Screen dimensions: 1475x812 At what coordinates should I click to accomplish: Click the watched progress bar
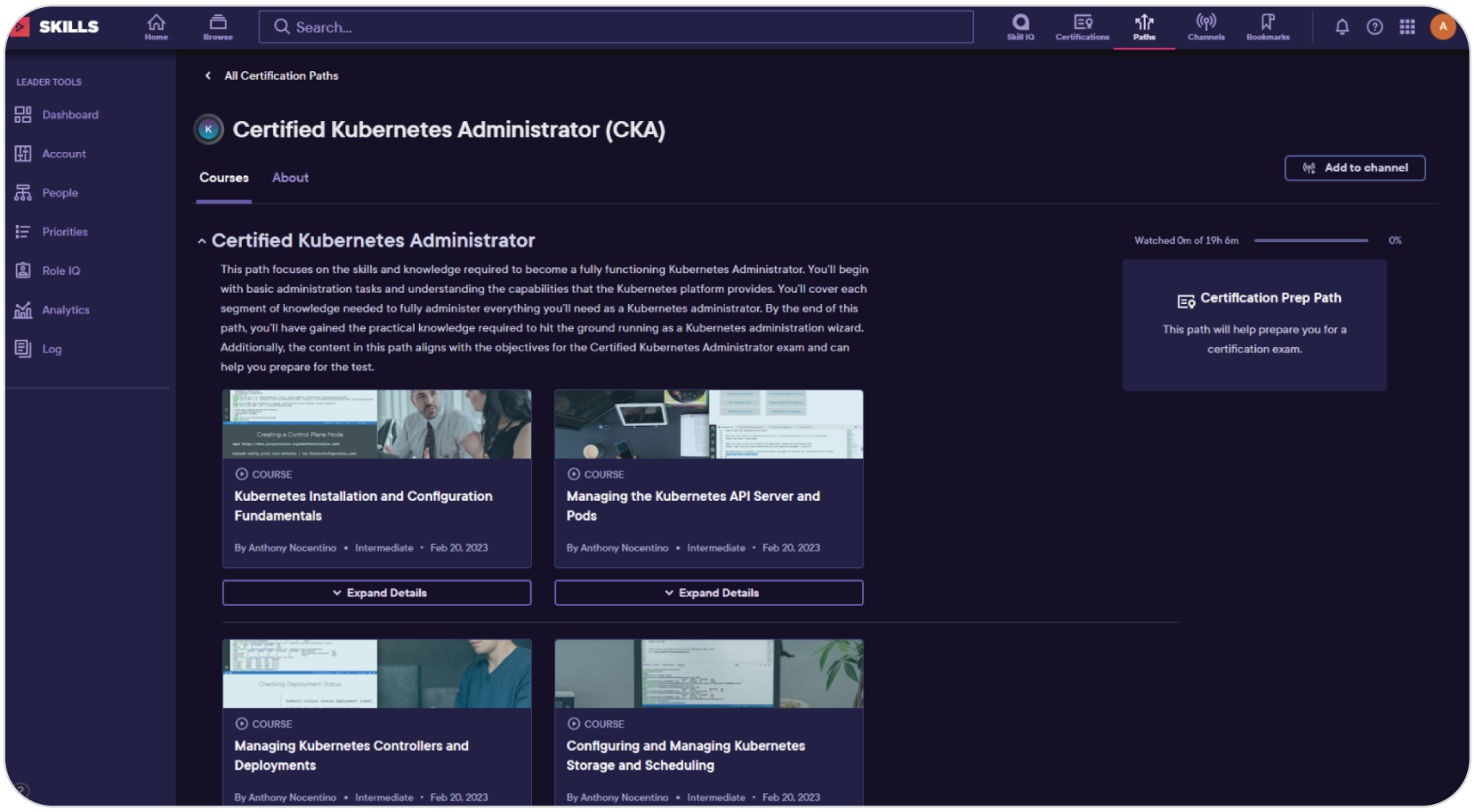coord(1310,240)
